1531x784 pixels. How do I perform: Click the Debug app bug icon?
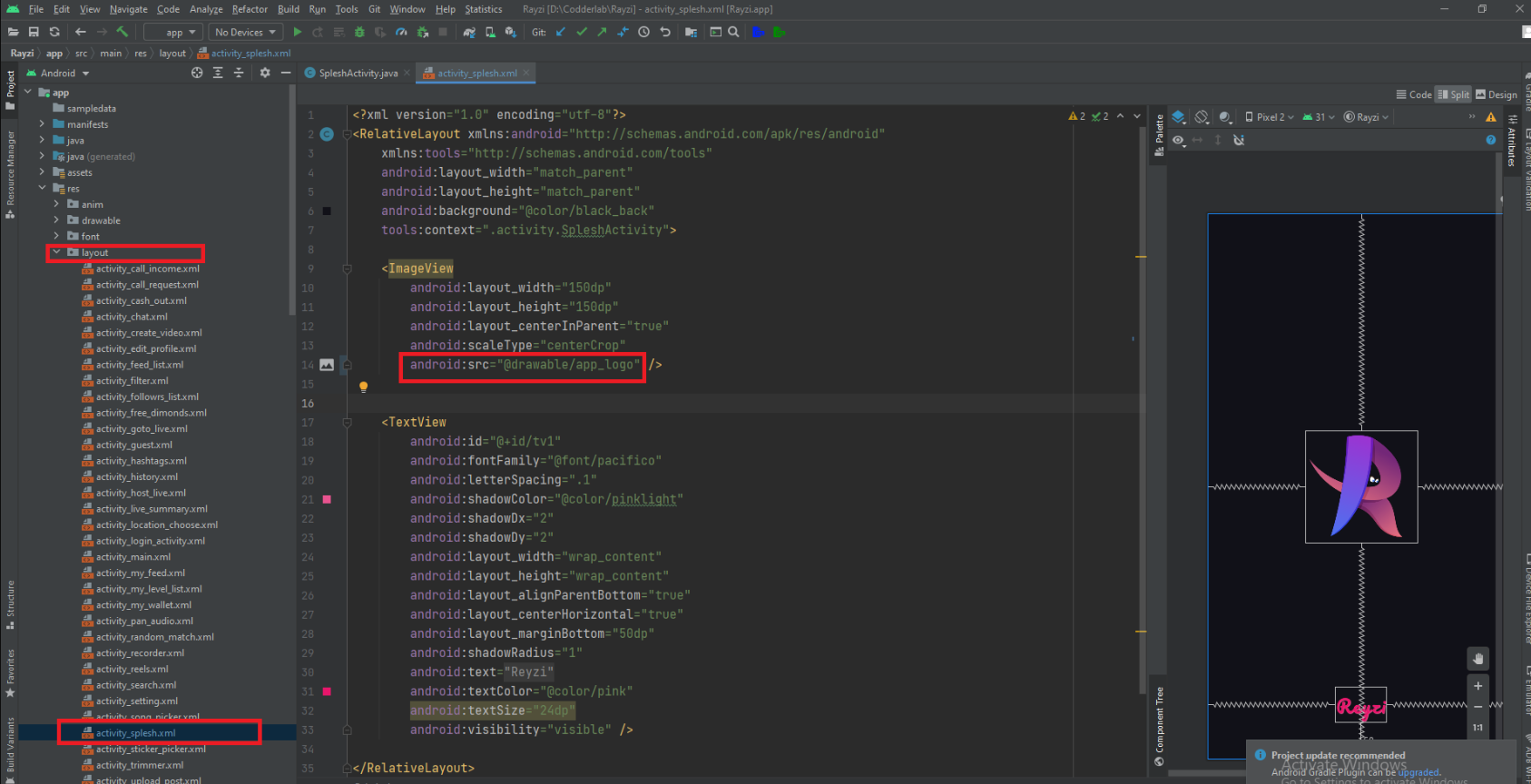pos(359,32)
